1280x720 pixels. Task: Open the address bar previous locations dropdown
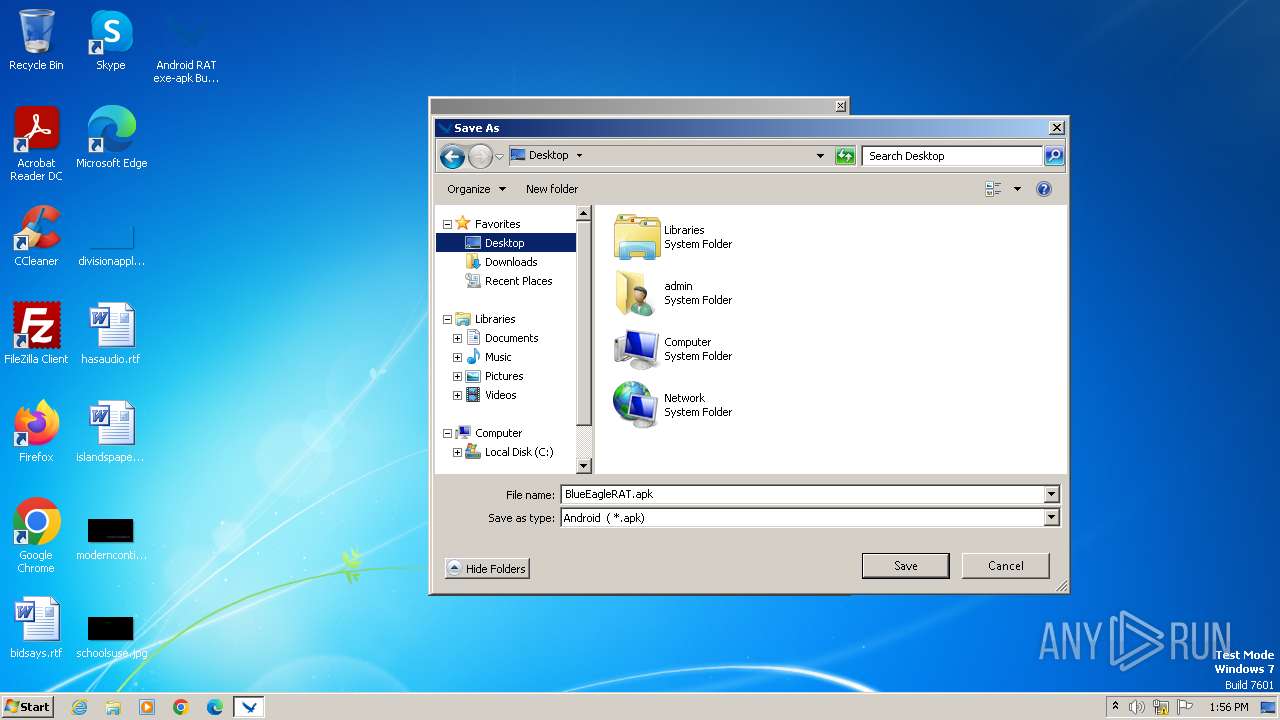pos(820,156)
